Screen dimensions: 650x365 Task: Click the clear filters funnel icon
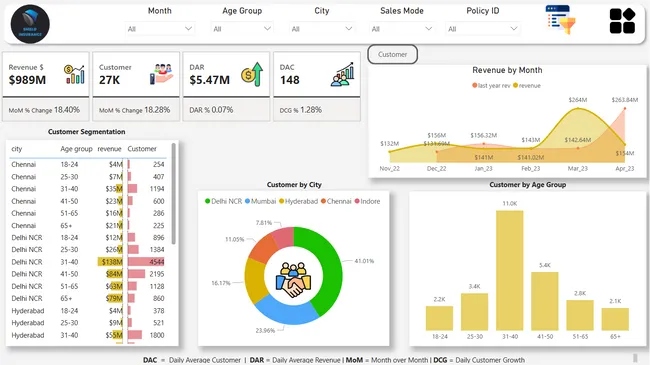click(560, 19)
